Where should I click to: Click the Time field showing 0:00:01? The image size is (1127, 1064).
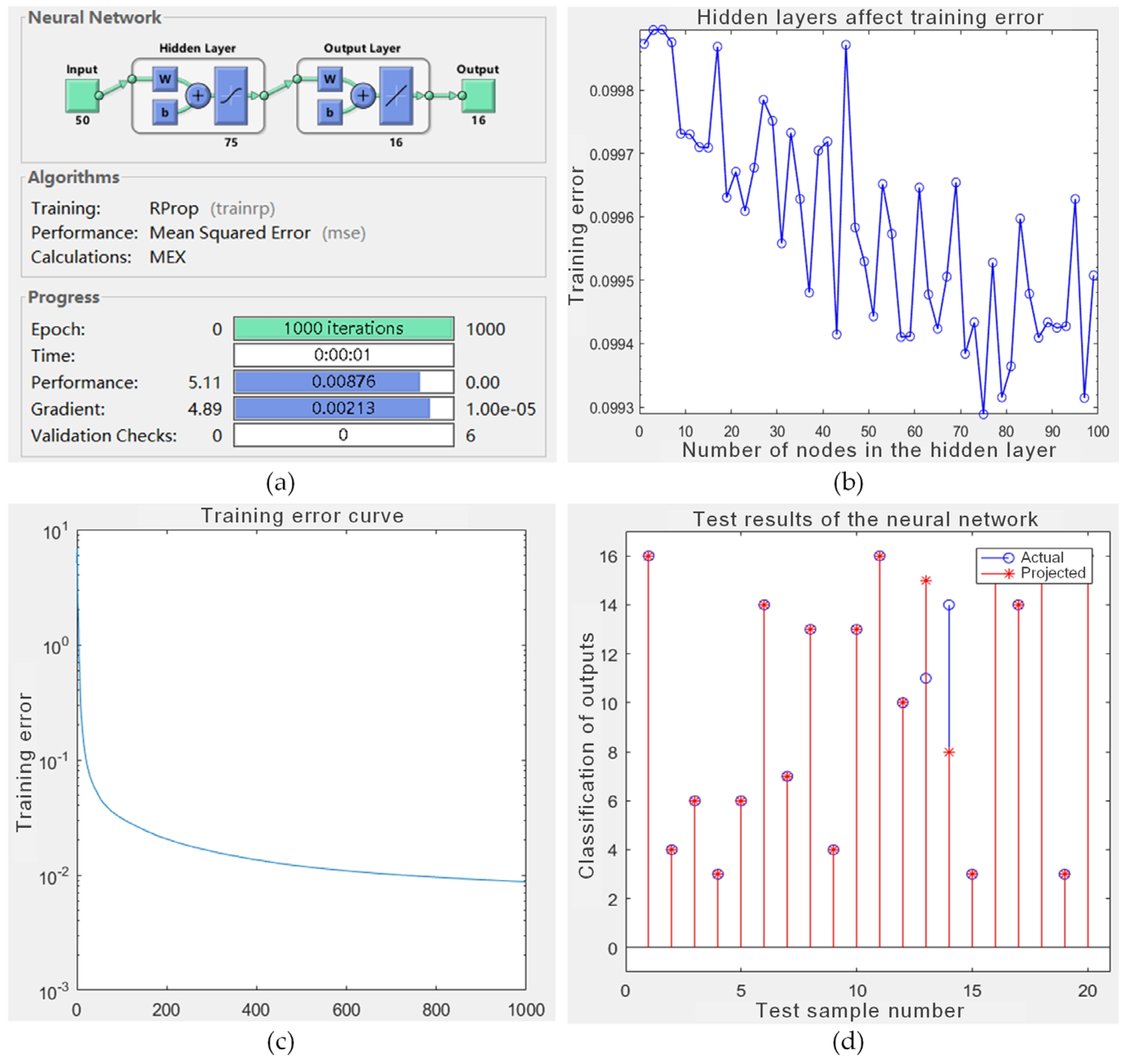click(343, 355)
